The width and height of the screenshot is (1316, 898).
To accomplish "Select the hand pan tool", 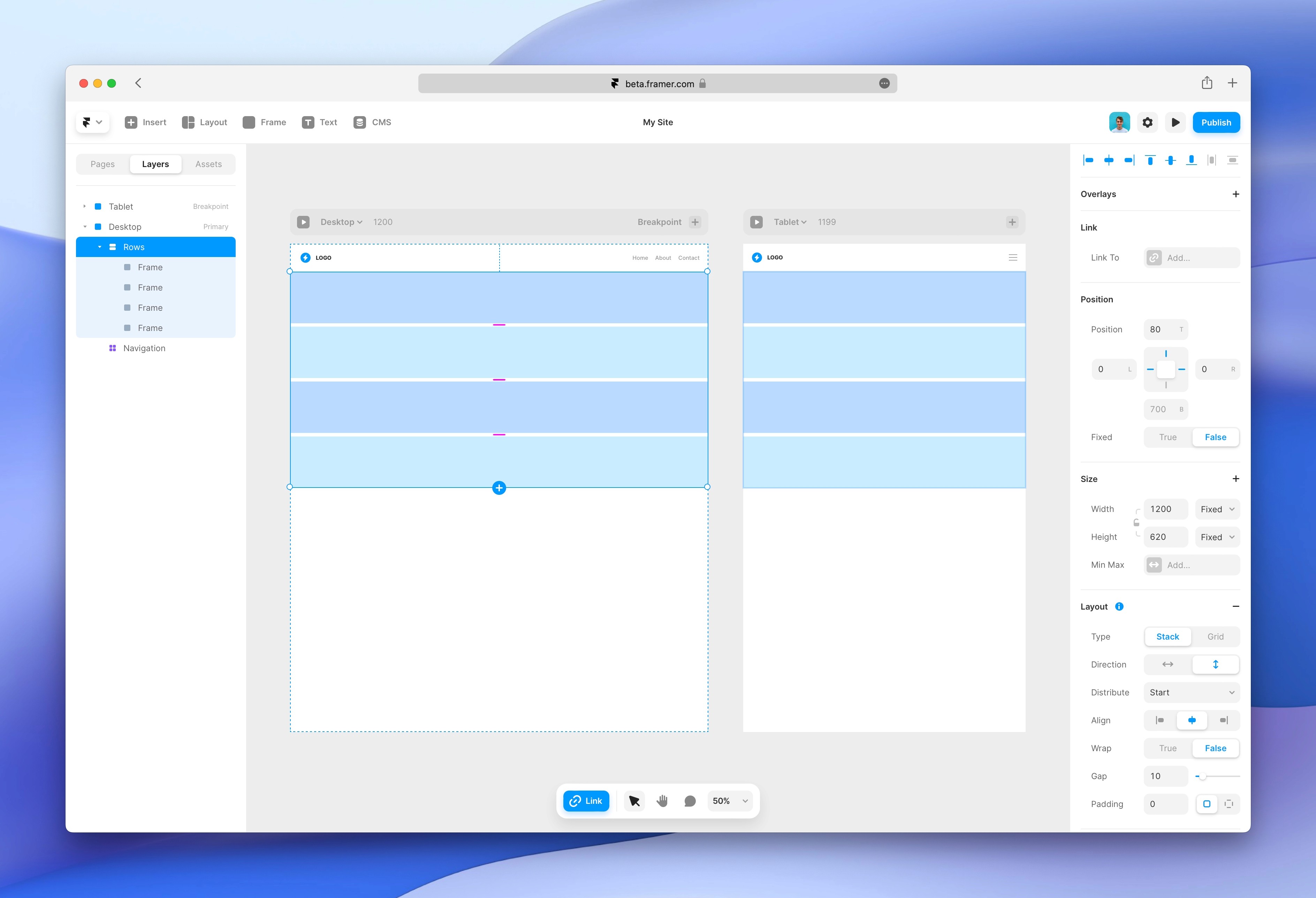I will [x=662, y=801].
